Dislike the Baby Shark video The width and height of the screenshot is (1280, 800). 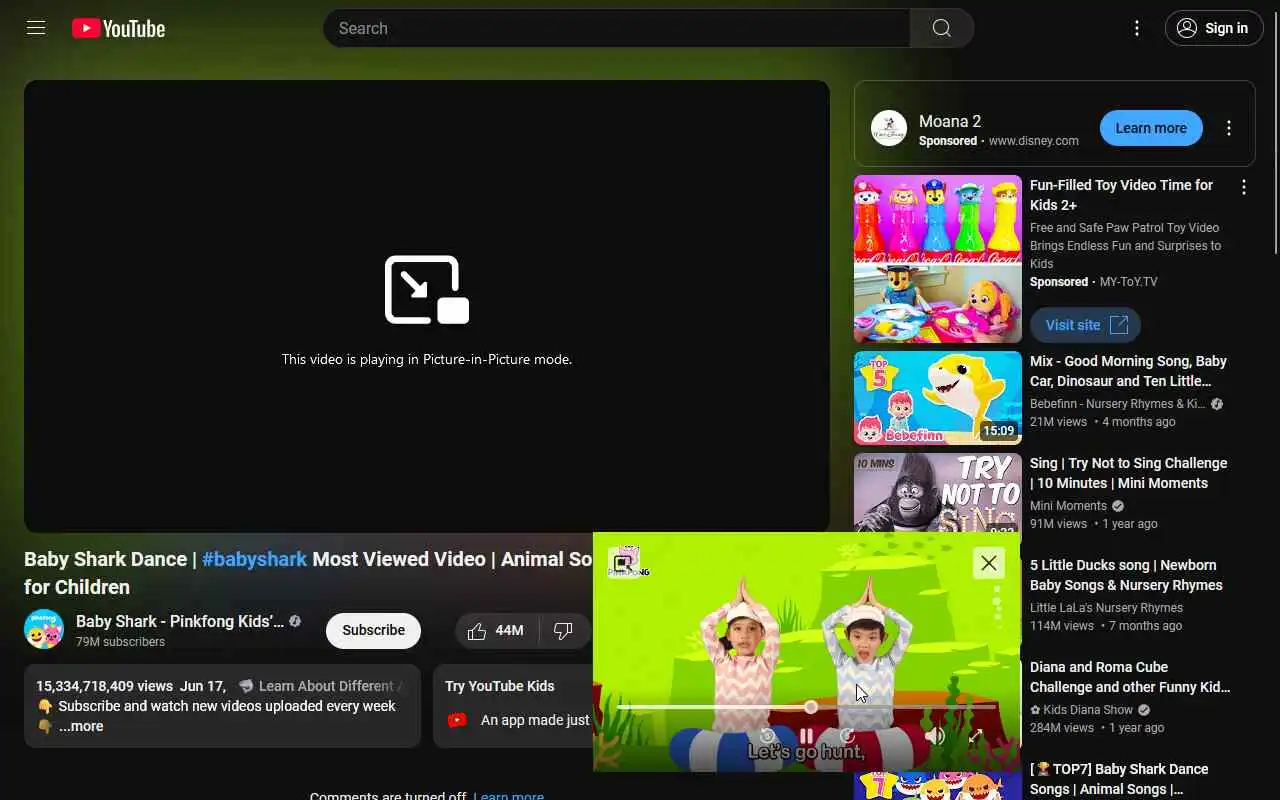click(563, 630)
